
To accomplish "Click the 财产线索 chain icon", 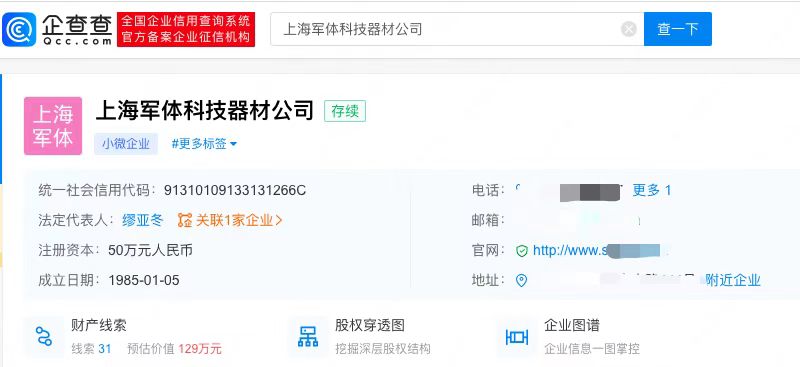I will pyautogui.click(x=44, y=337).
